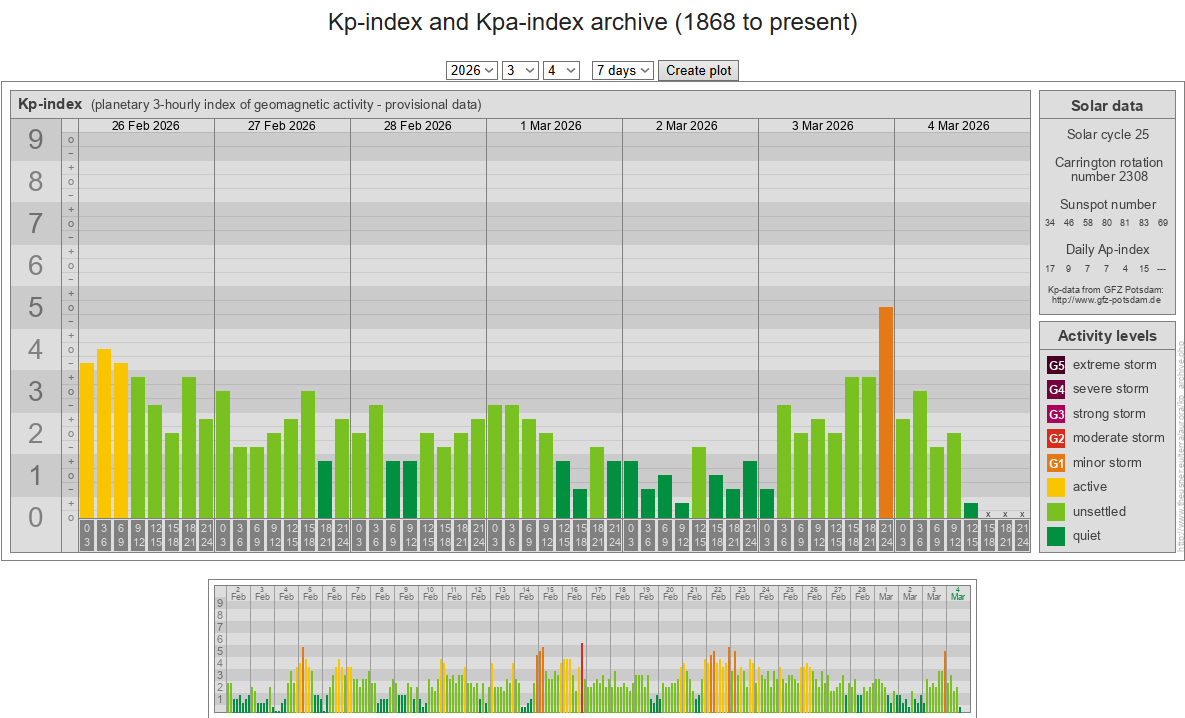Click the Create plot button
This screenshot has height=718, width=1185.
tap(698, 70)
